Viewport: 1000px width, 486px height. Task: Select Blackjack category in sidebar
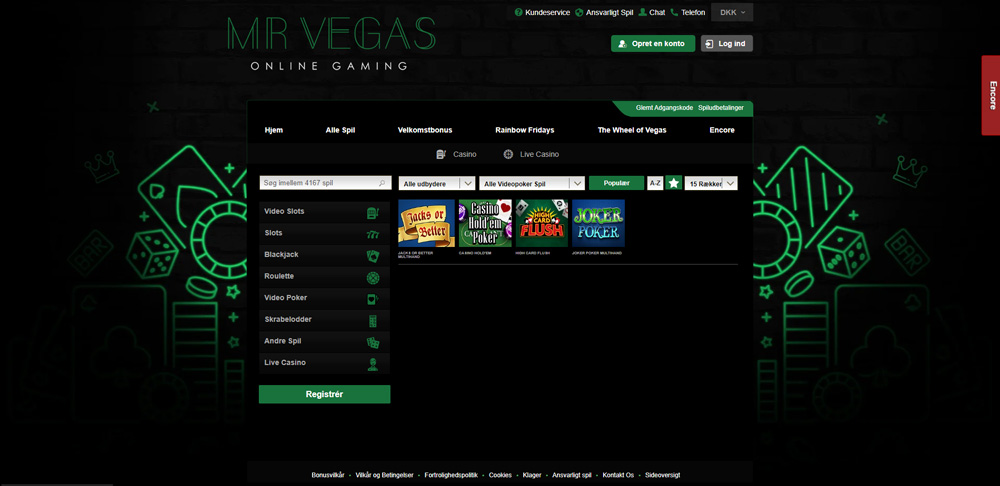click(325, 256)
